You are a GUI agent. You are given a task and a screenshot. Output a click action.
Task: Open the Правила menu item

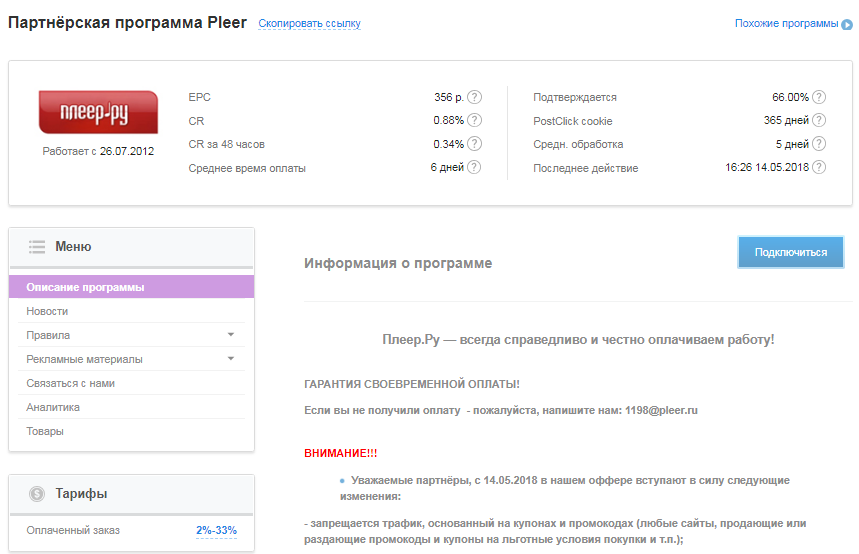tap(131, 335)
